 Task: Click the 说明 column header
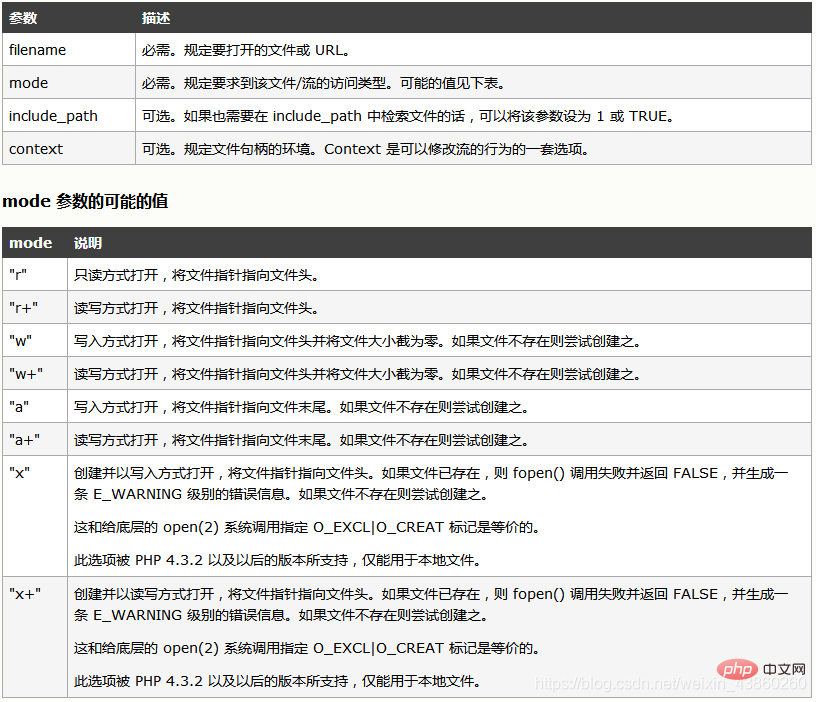[88, 243]
